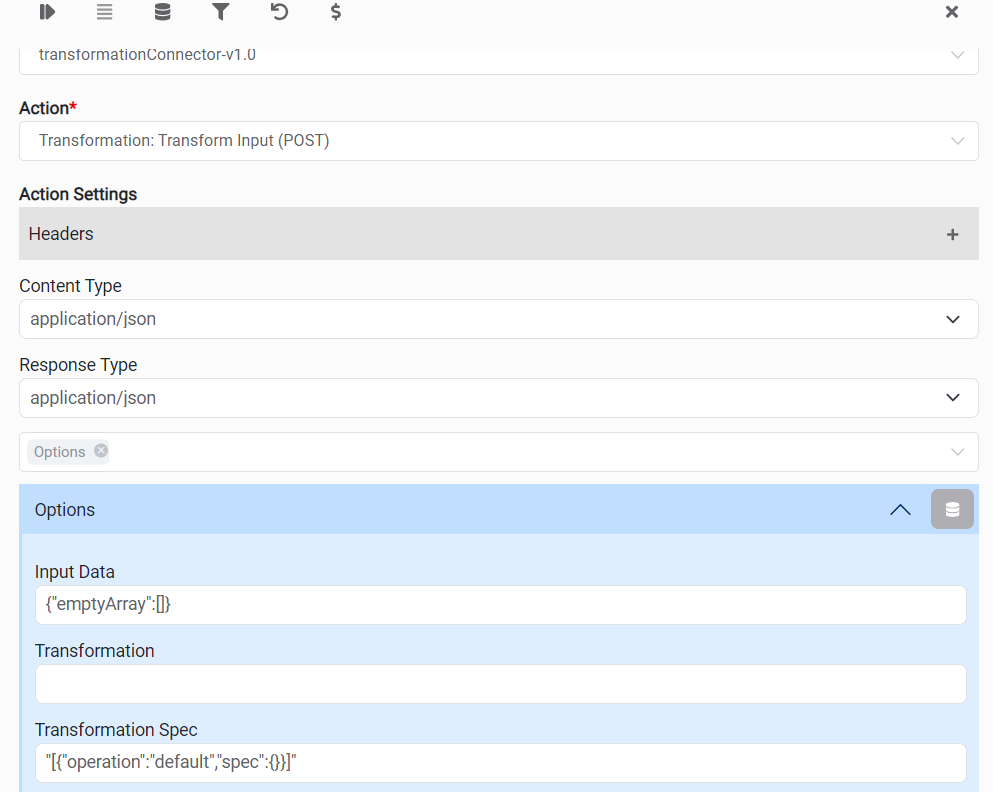This screenshot has height=792, width=993.
Task: Click the empty Transformation field
Action: point(500,684)
